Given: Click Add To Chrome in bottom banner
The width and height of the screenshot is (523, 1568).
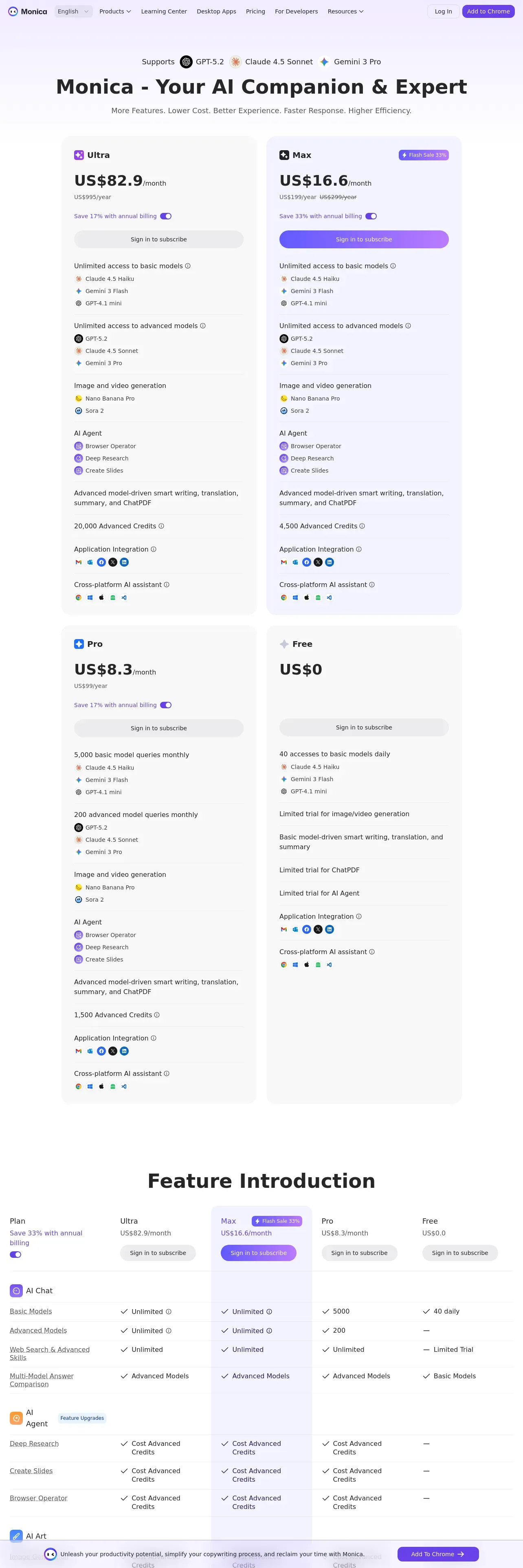Looking at the screenshot, I should 438,1554.
